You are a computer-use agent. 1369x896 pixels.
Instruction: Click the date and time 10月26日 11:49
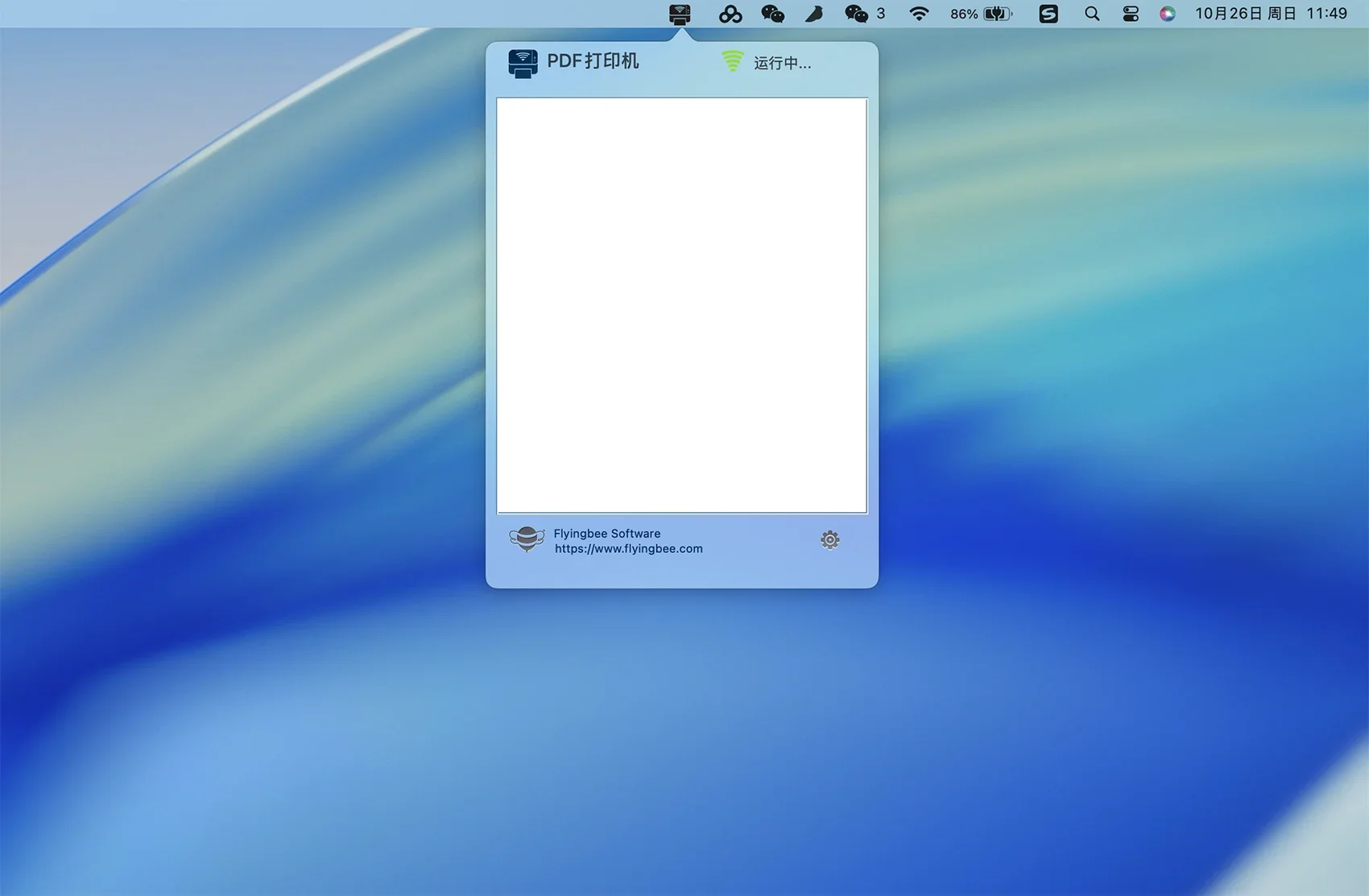(x=1271, y=14)
